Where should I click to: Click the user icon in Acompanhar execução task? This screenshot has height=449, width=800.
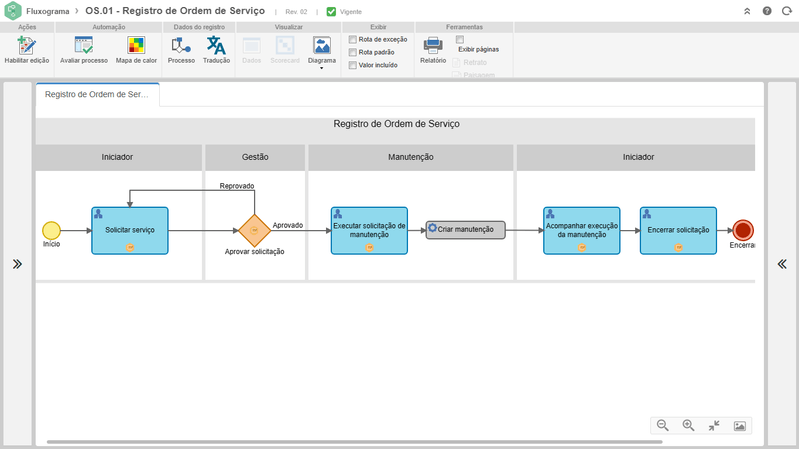(x=550, y=214)
